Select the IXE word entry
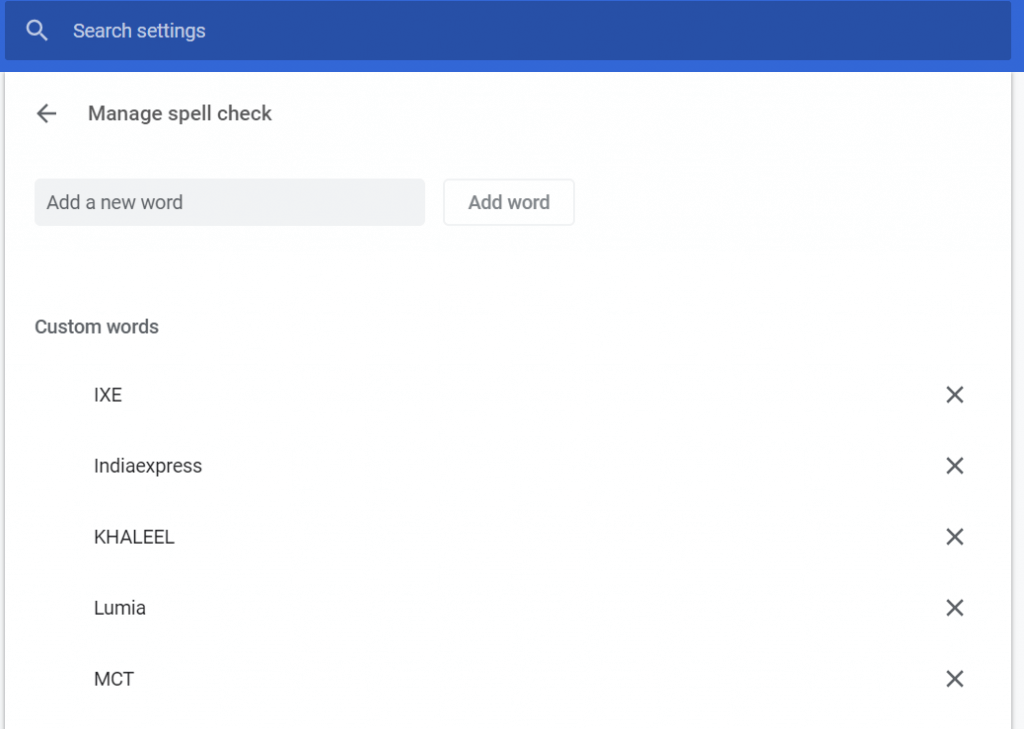Viewport: 1024px width, 729px height. point(108,395)
